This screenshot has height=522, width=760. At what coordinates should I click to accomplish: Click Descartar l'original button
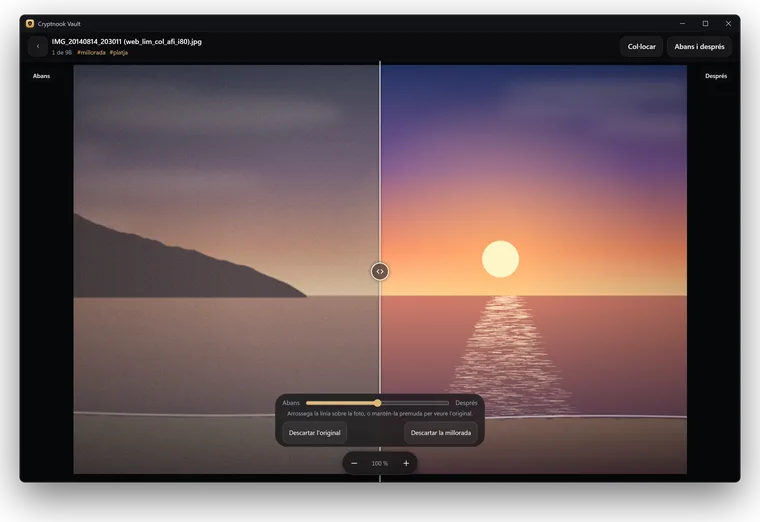(315, 432)
